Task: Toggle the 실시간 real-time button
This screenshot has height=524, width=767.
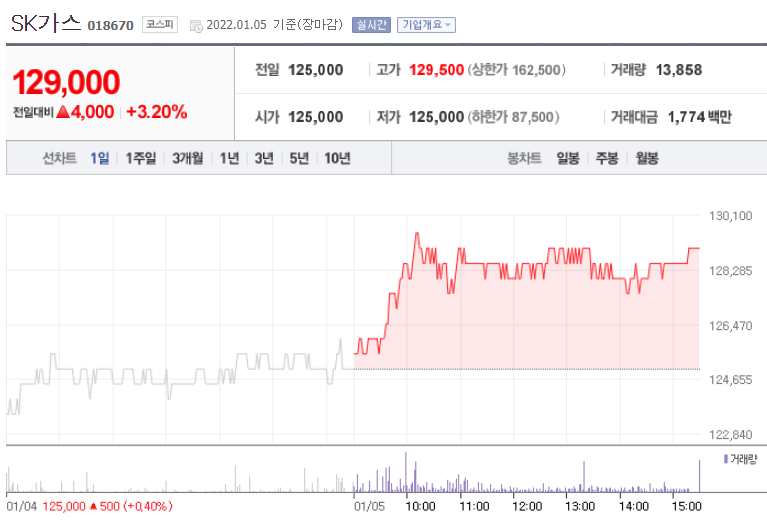Action: coord(371,24)
